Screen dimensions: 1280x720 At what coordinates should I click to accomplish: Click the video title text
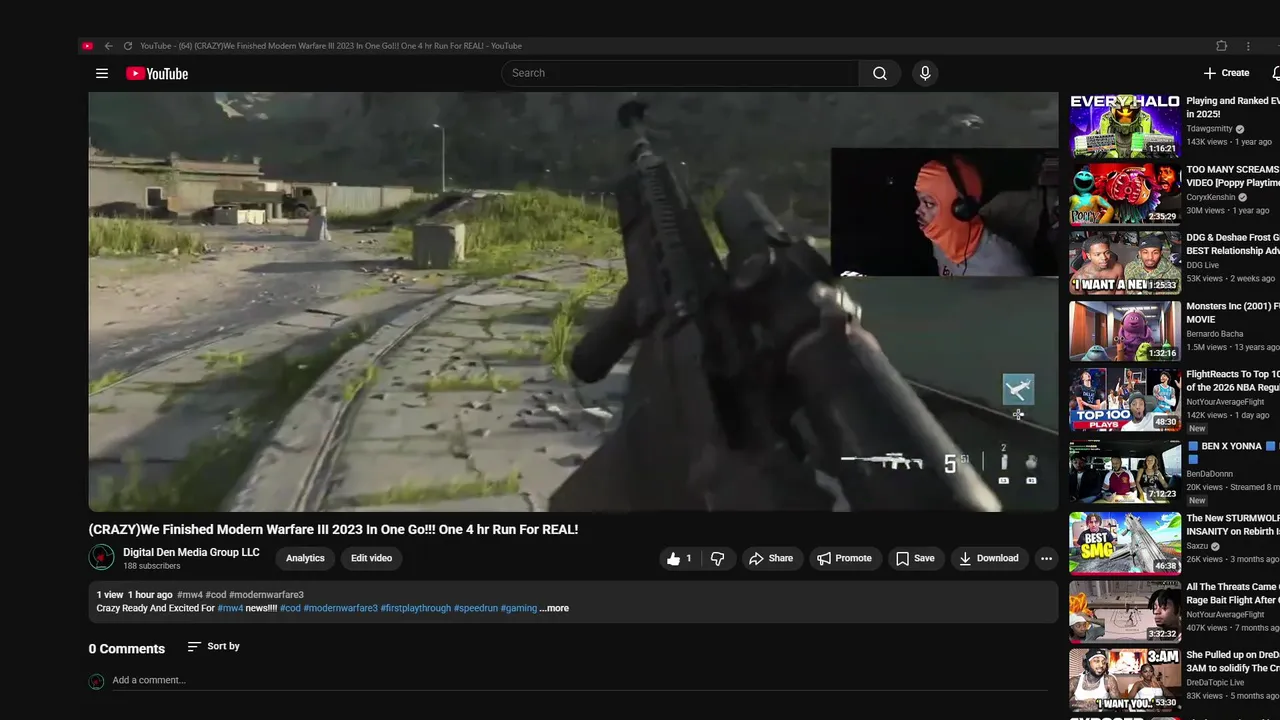point(333,530)
